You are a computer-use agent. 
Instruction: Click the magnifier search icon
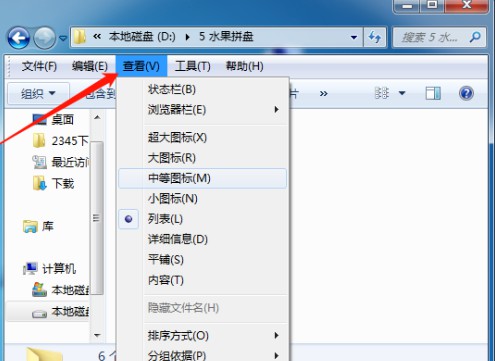[x=475, y=37]
